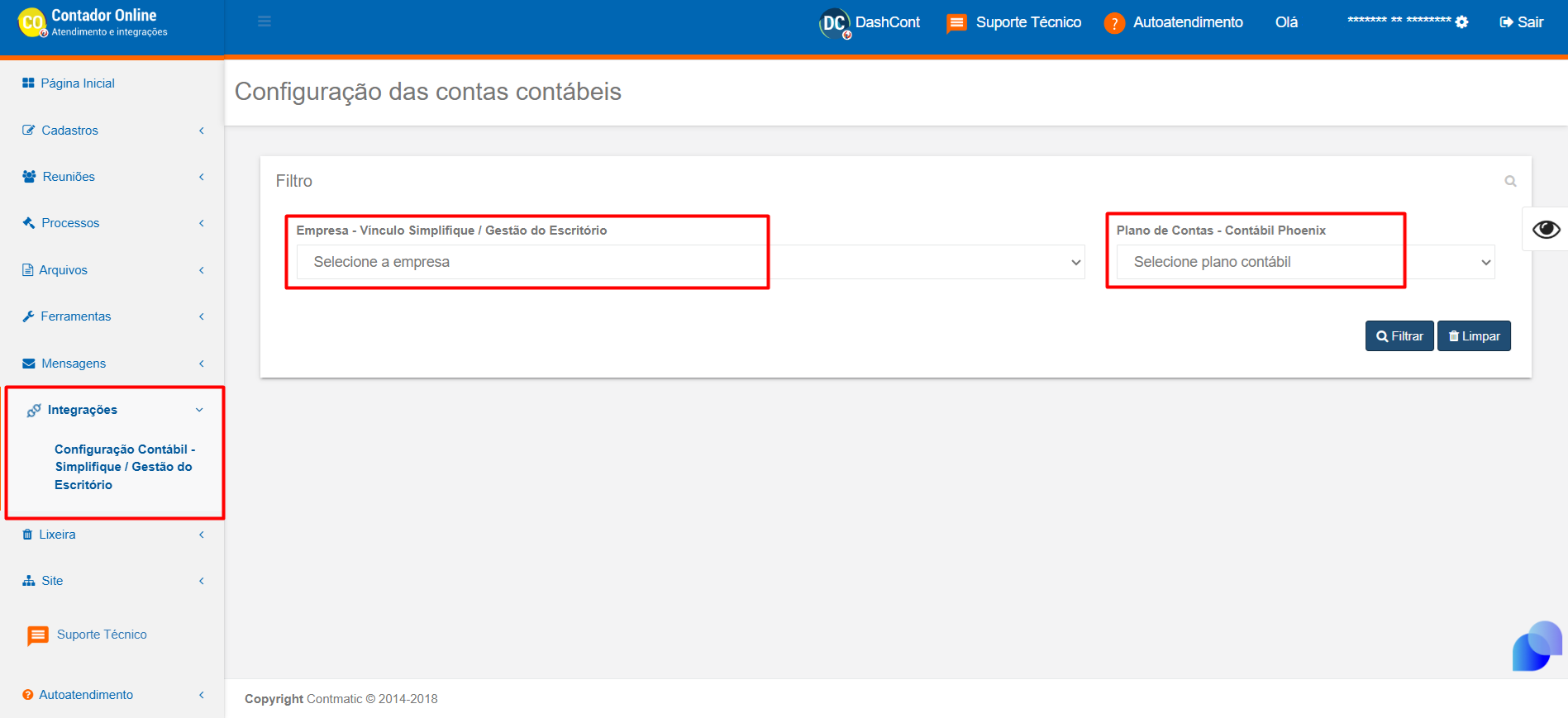
Task: Expand Arquivos chevron arrow
Action: click(201, 270)
